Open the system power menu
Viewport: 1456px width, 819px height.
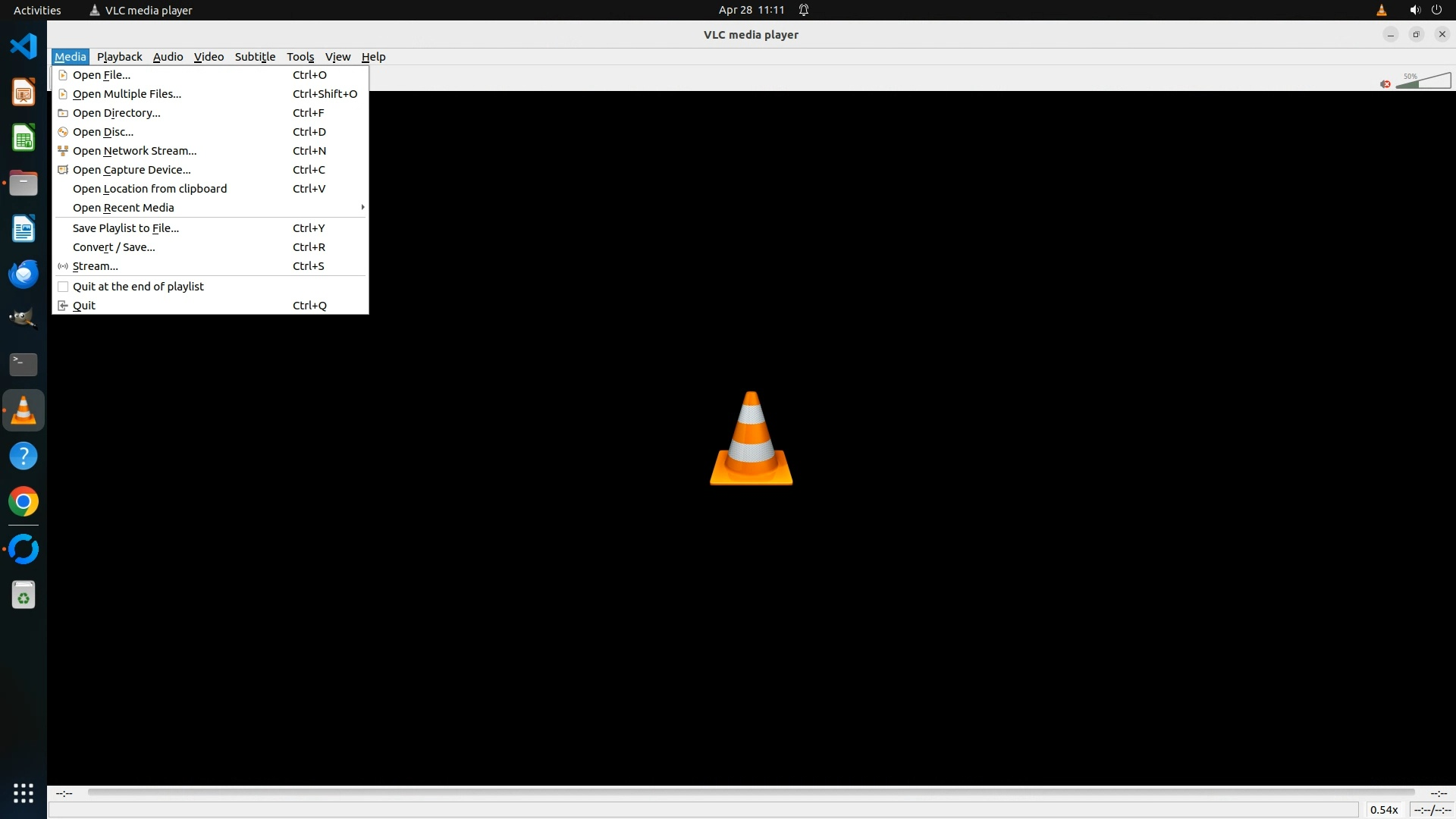pyautogui.click(x=1436, y=10)
